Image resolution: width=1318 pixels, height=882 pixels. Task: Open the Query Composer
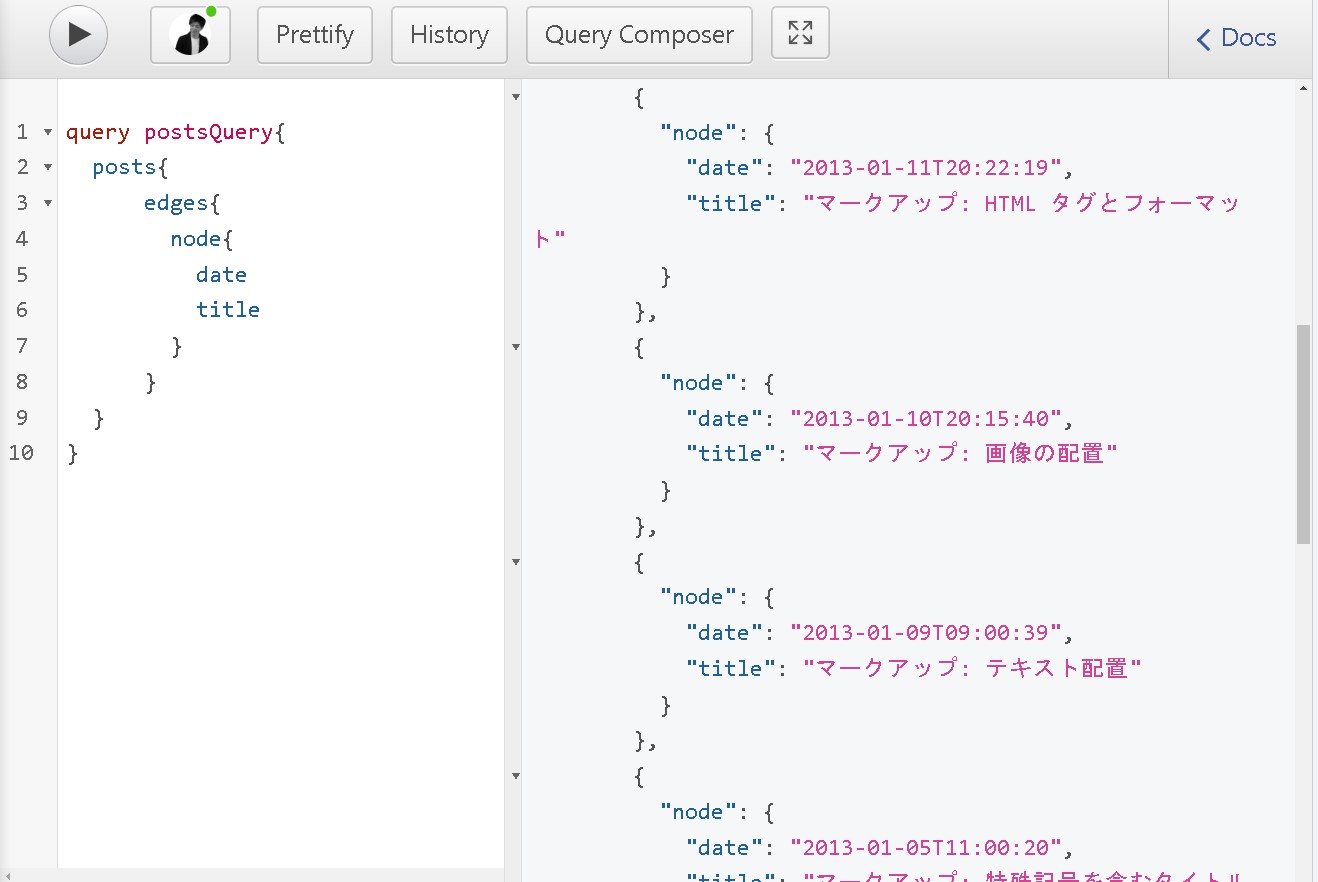click(x=638, y=34)
